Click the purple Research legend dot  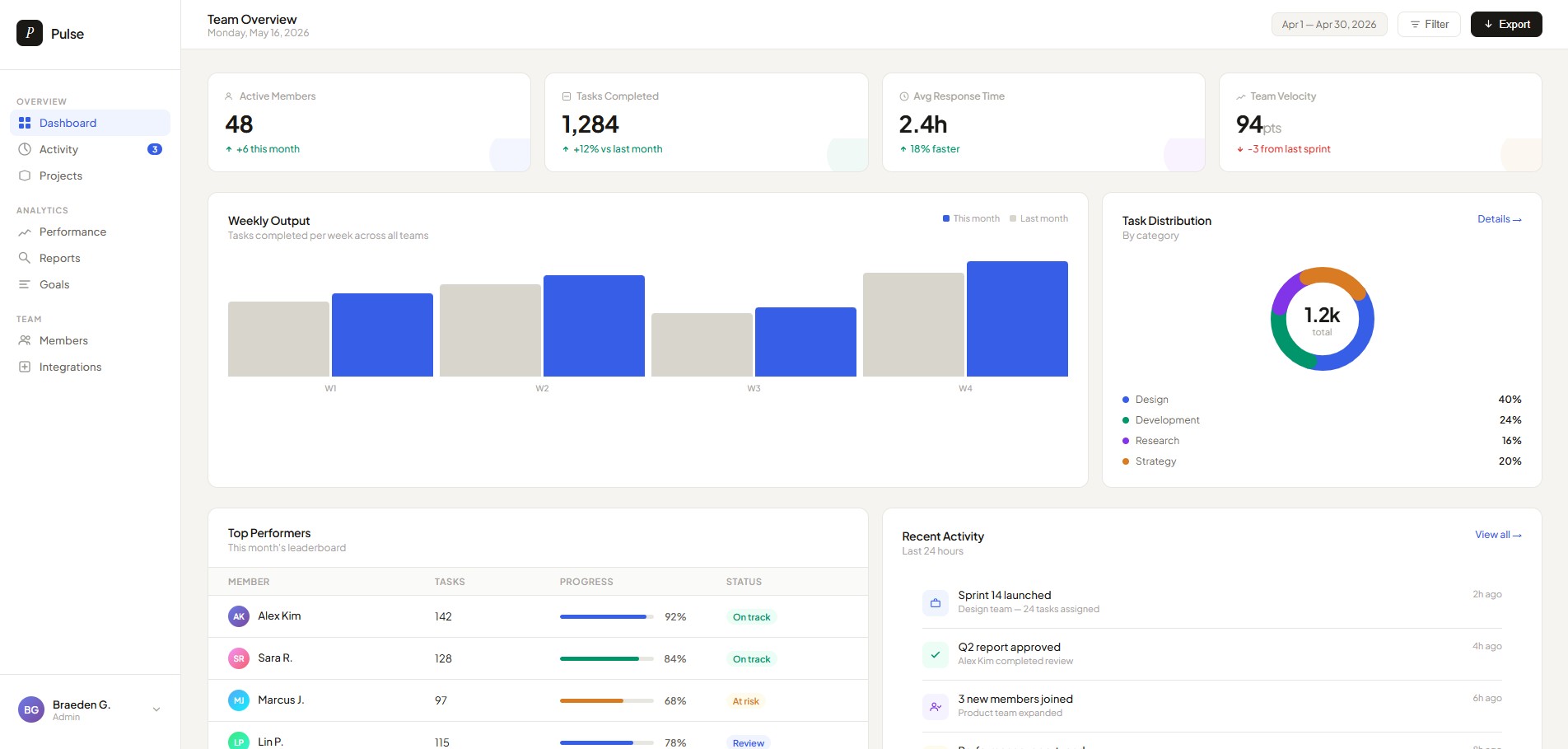click(x=1126, y=441)
